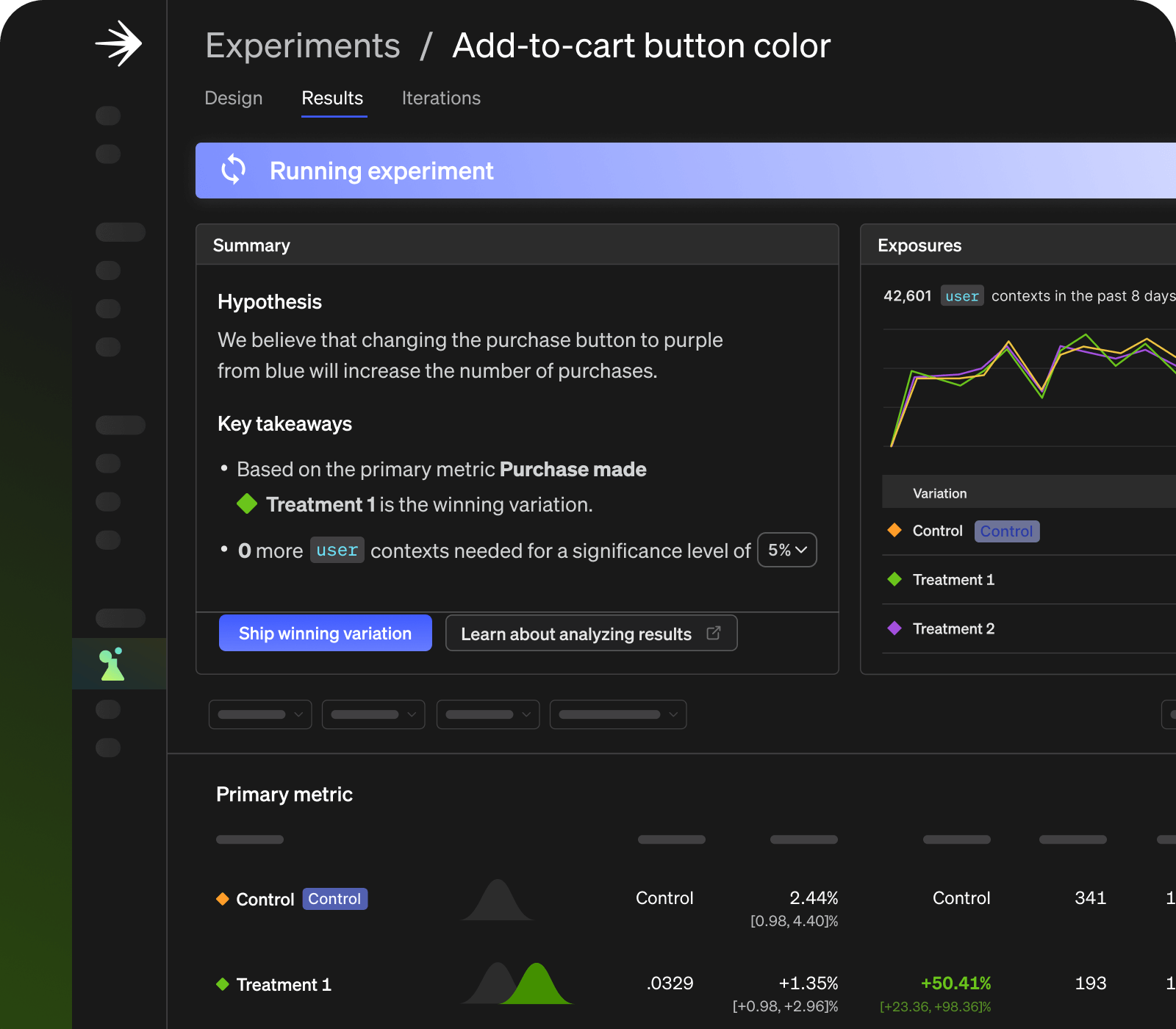
Task: Click the Exposures line chart
Action: [x=1029, y=388]
